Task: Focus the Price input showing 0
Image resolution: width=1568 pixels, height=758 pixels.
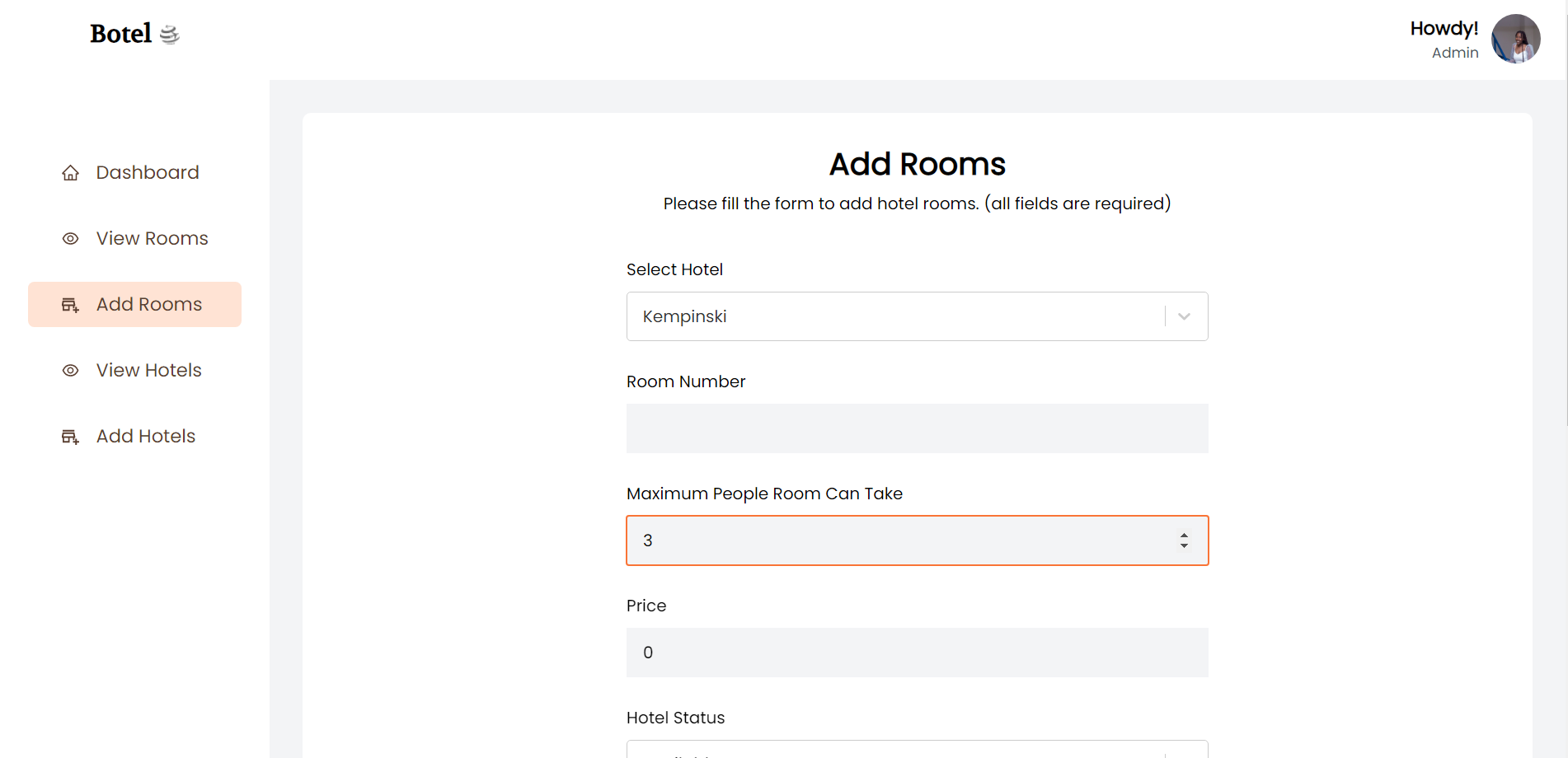Action: click(917, 653)
